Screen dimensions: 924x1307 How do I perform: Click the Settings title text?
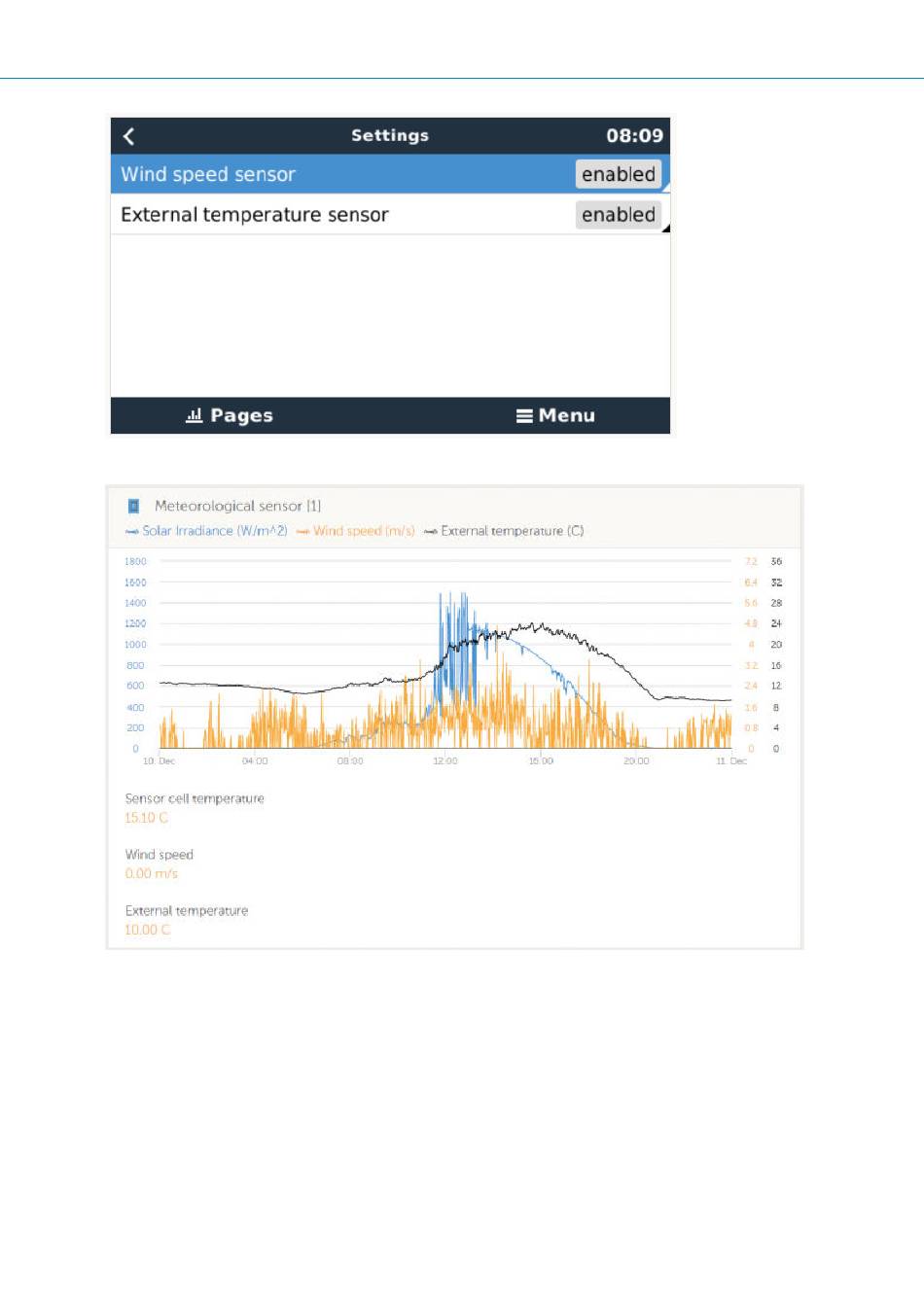390,135
